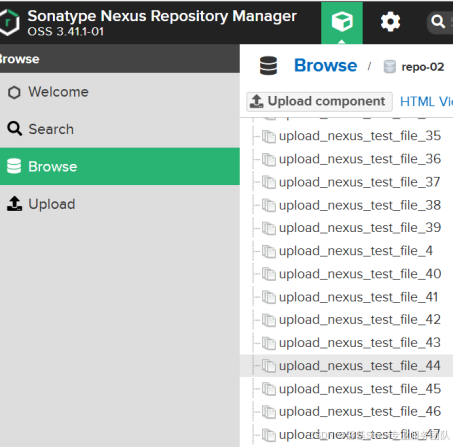Click component icon of upload_nexus_test_file_40
454x447 pixels.
[269, 274]
